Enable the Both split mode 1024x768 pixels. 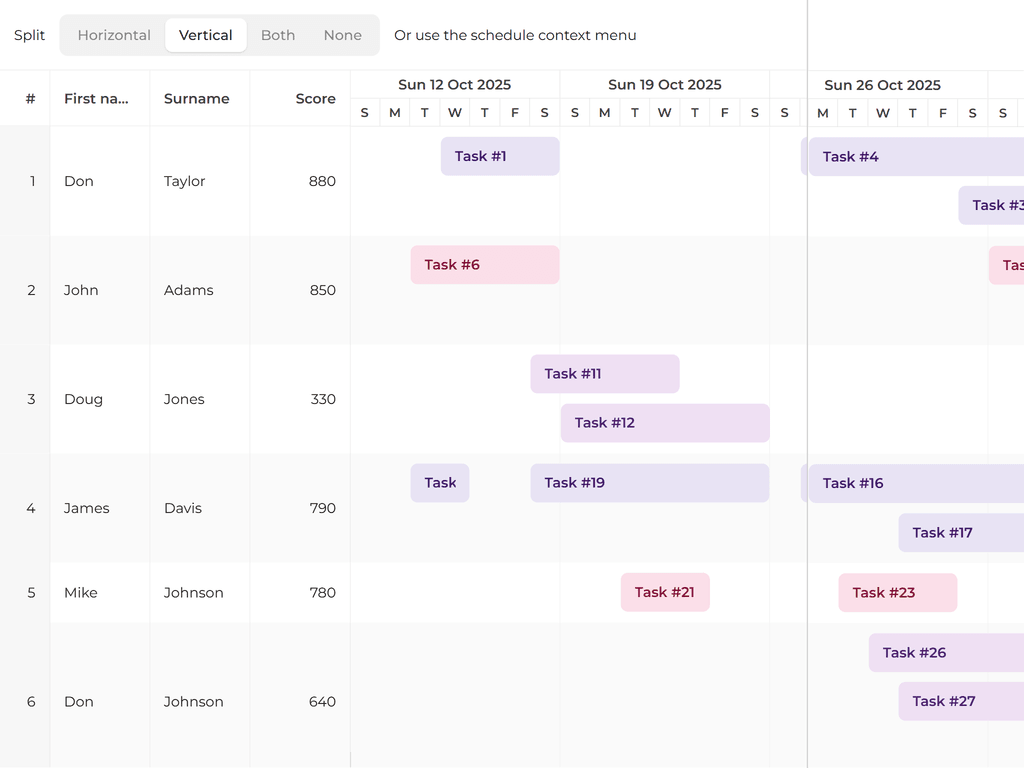[277, 34]
